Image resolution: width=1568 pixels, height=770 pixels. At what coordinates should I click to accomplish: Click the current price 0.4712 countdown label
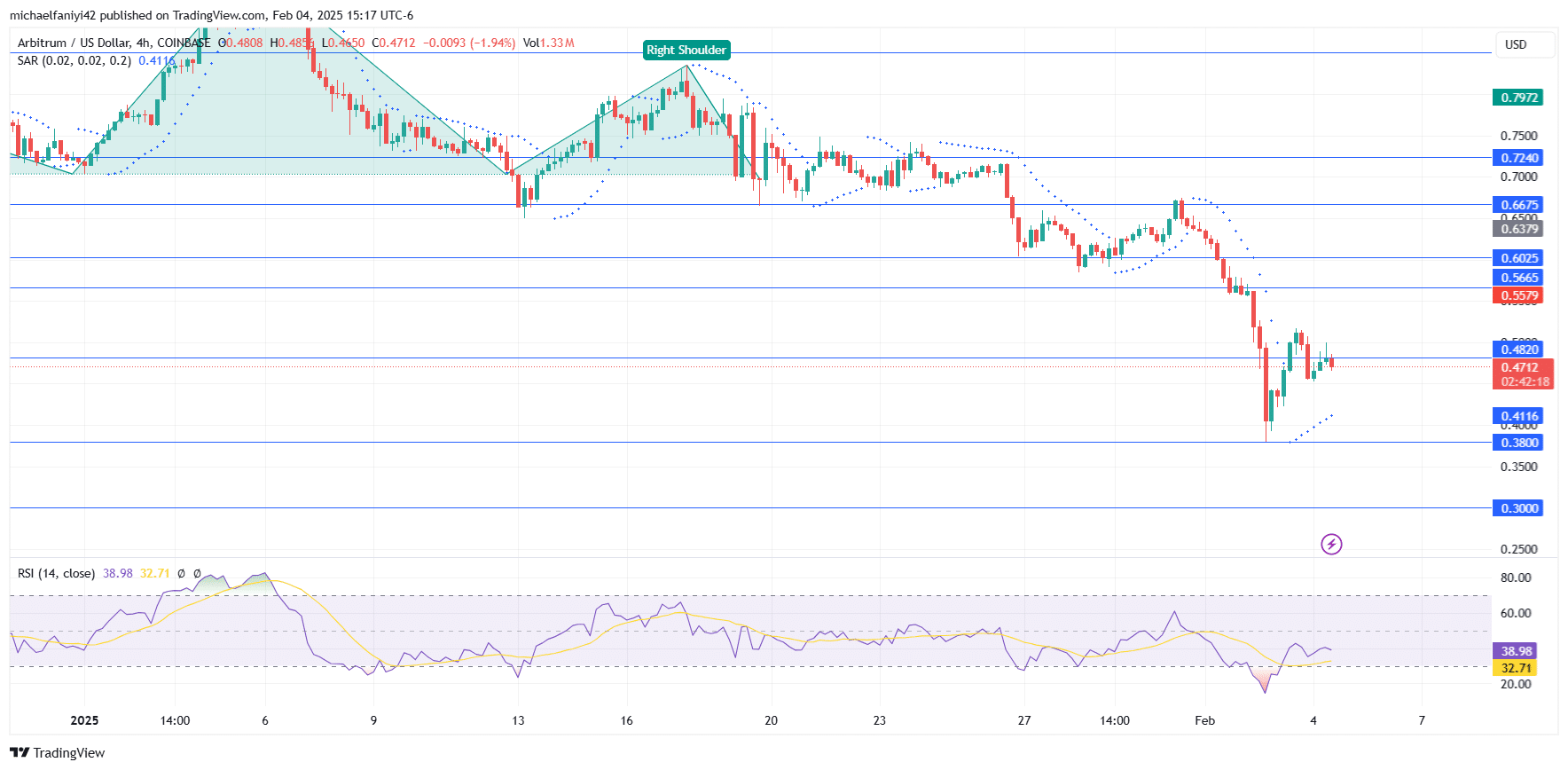coord(1524,374)
